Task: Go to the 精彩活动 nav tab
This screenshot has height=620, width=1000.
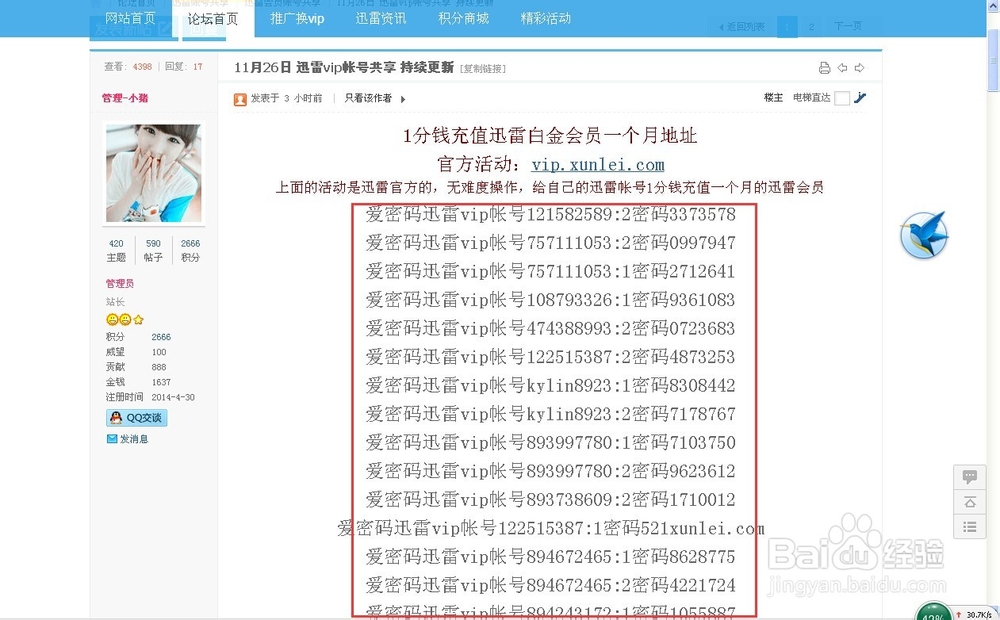Action: tap(546, 18)
